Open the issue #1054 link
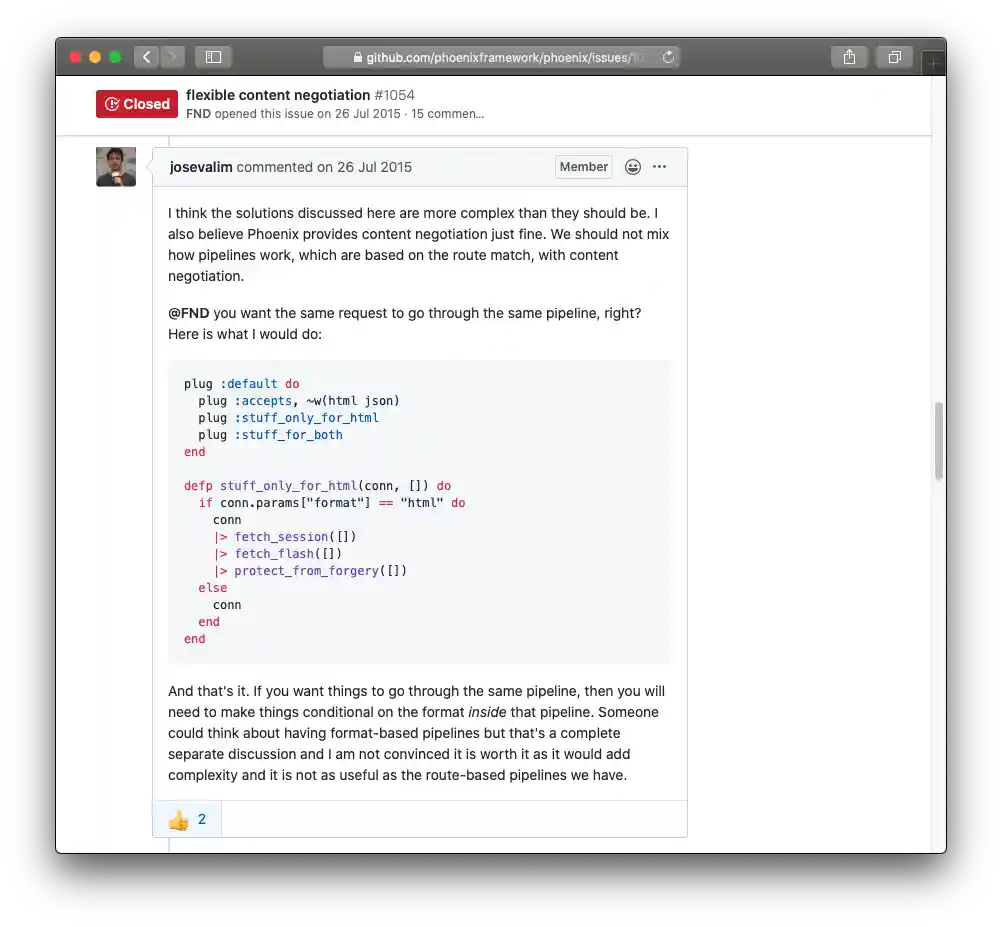This screenshot has height=927, width=1002. (394, 95)
